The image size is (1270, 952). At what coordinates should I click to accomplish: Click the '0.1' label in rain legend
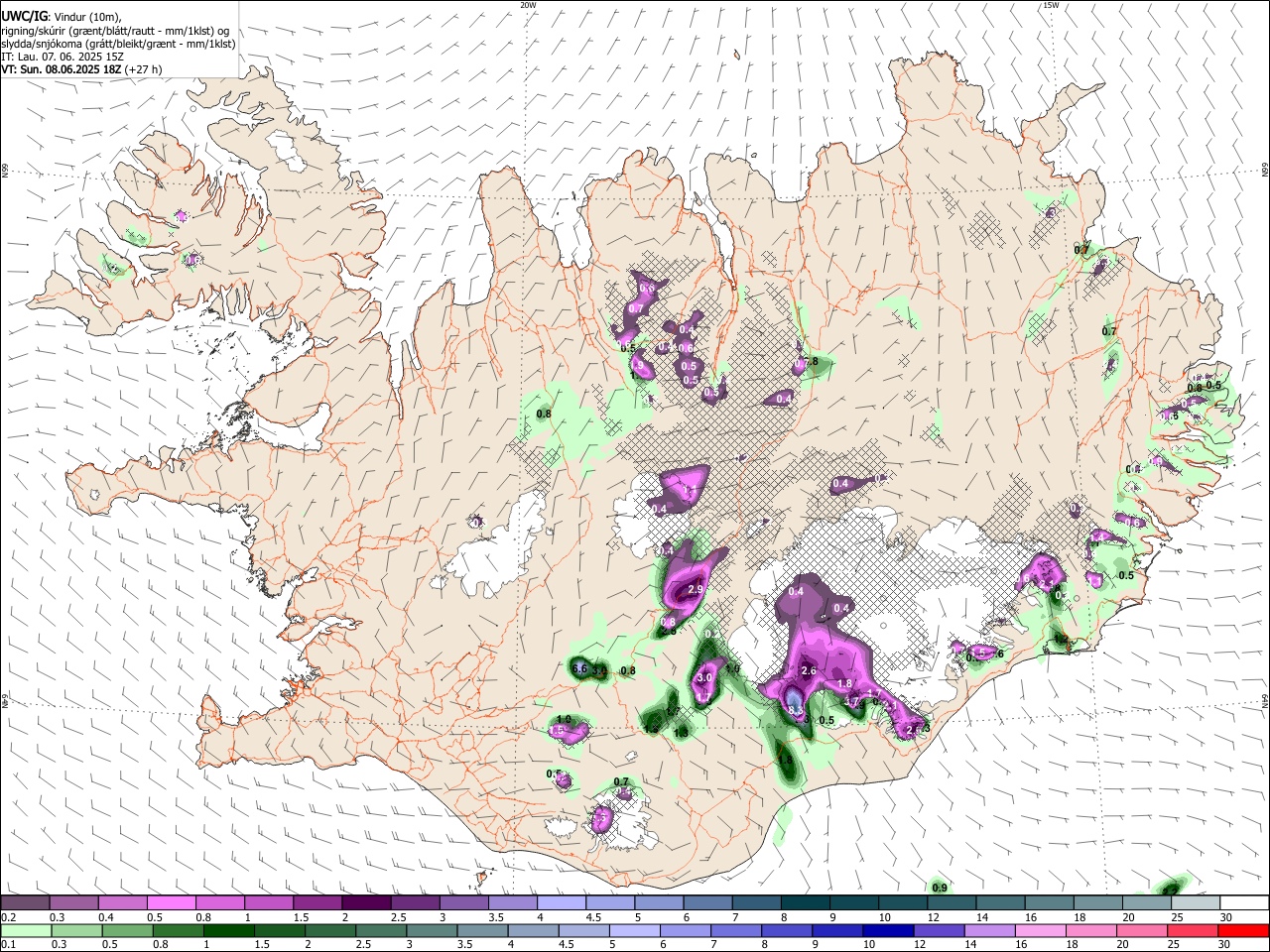click(x=9, y=945)
